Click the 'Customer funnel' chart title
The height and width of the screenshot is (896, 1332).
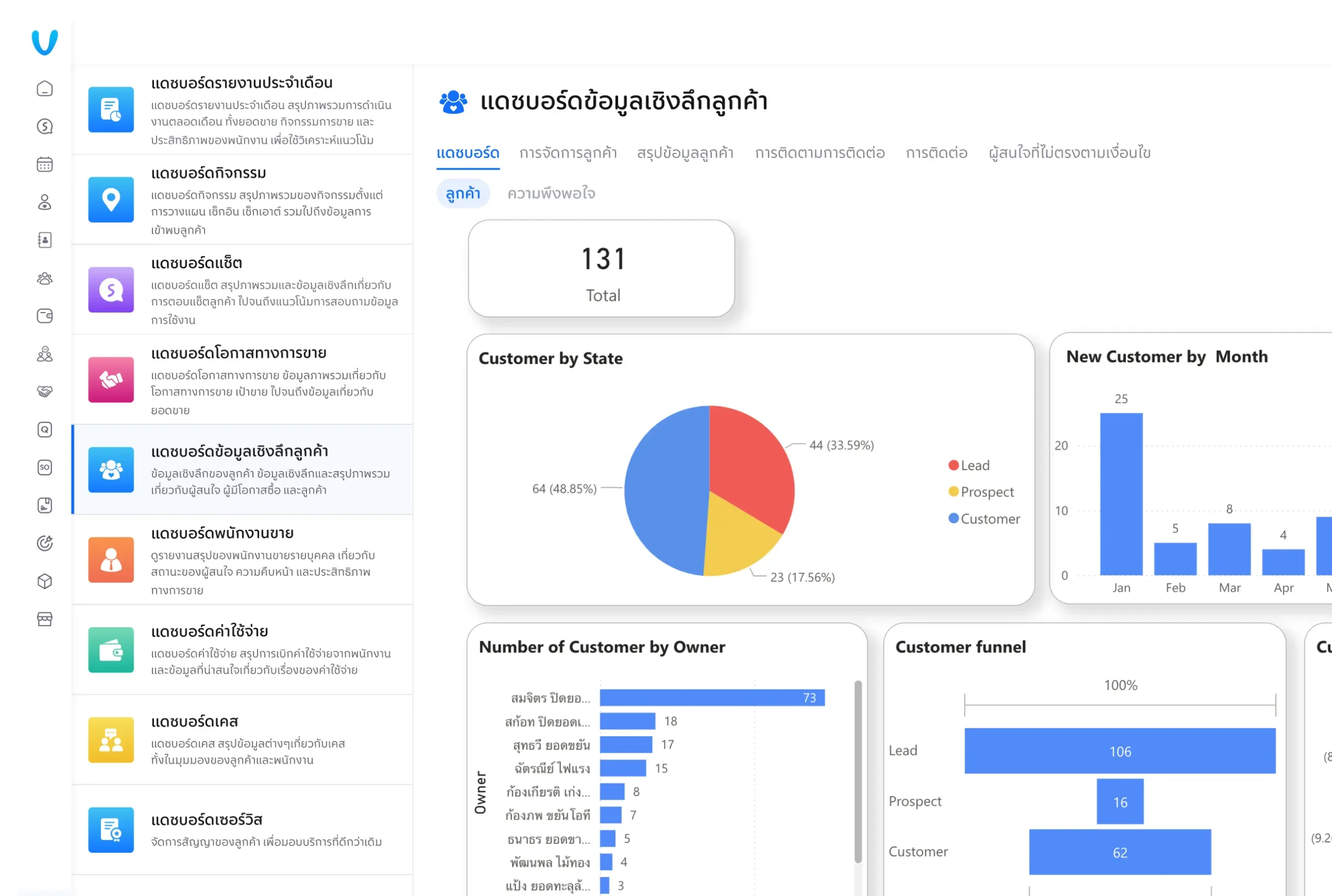pyautogui.click(x=960, y=647)
